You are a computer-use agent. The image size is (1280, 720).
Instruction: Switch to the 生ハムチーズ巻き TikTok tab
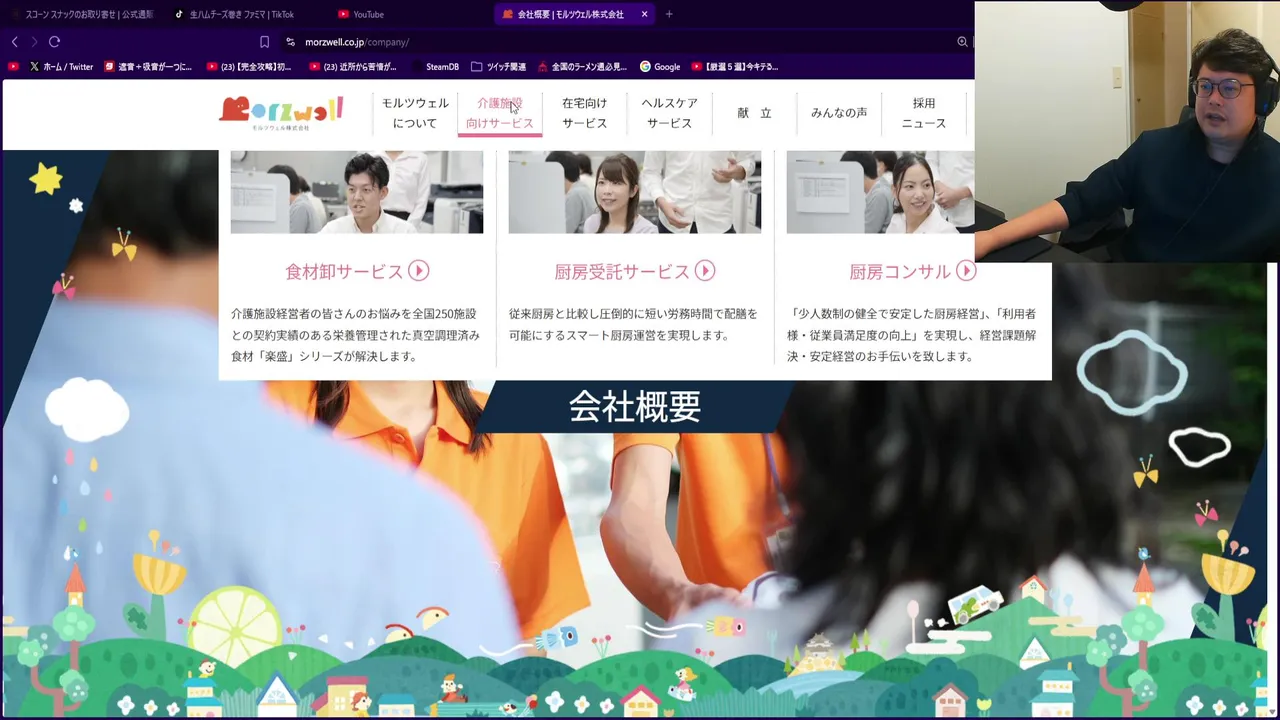(240, 14)
